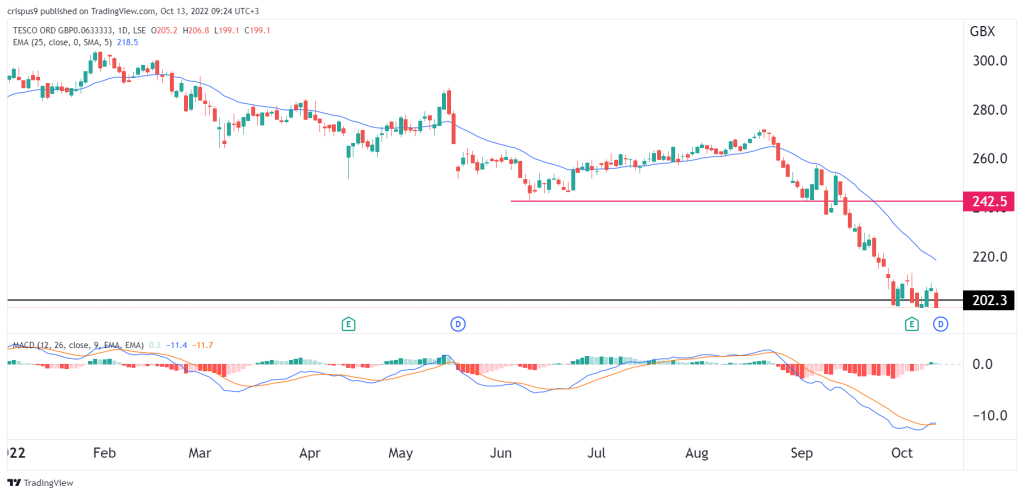Screen dimensions: 1024x495
Task: Click the 300.0 price scale label
Action: (x=988, y=61)
